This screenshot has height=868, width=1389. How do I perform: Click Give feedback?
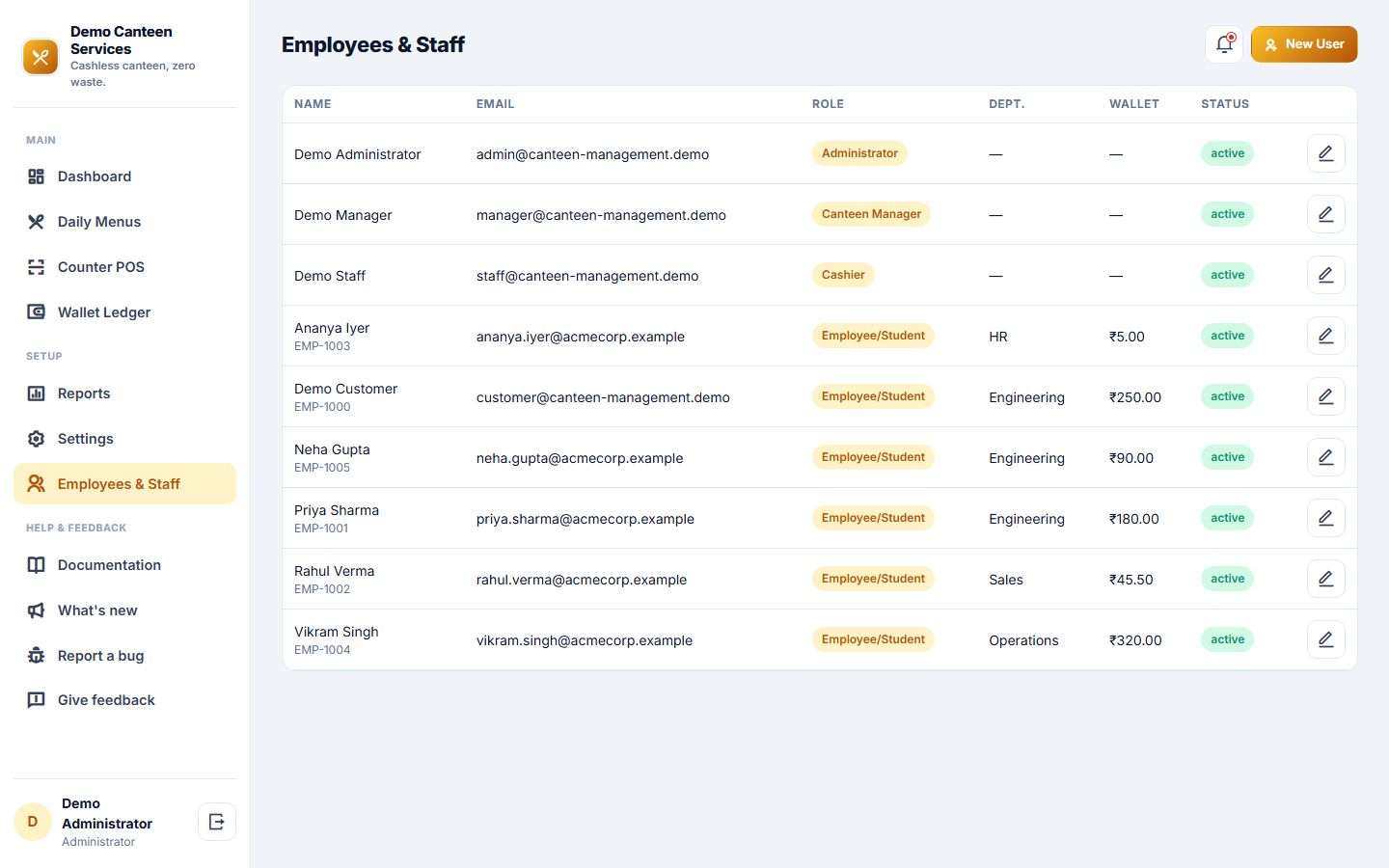coord(124,700)
